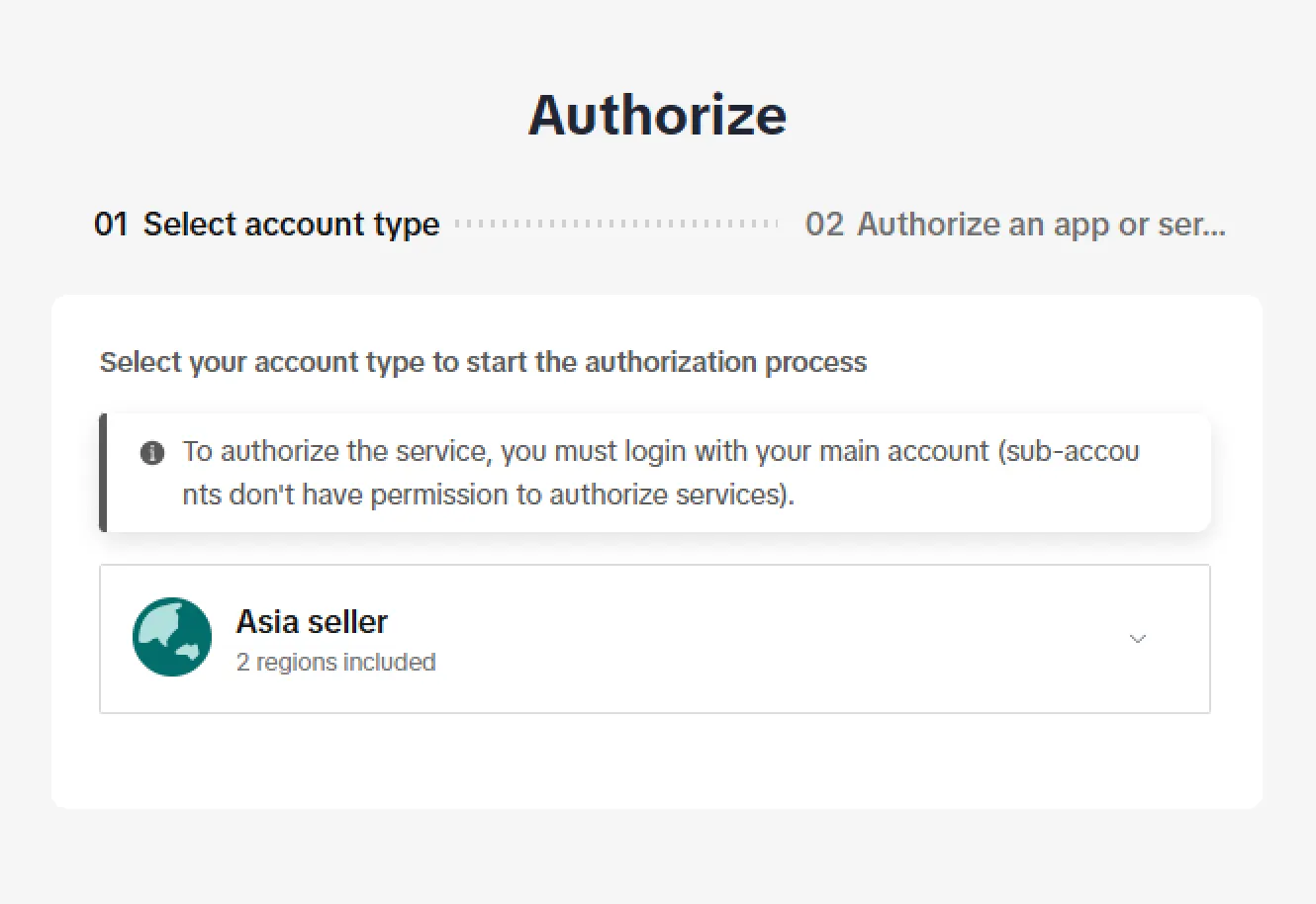Click the word "regions" under Asia seller
Screen dimensions: 1316x904
pos(296,662)
